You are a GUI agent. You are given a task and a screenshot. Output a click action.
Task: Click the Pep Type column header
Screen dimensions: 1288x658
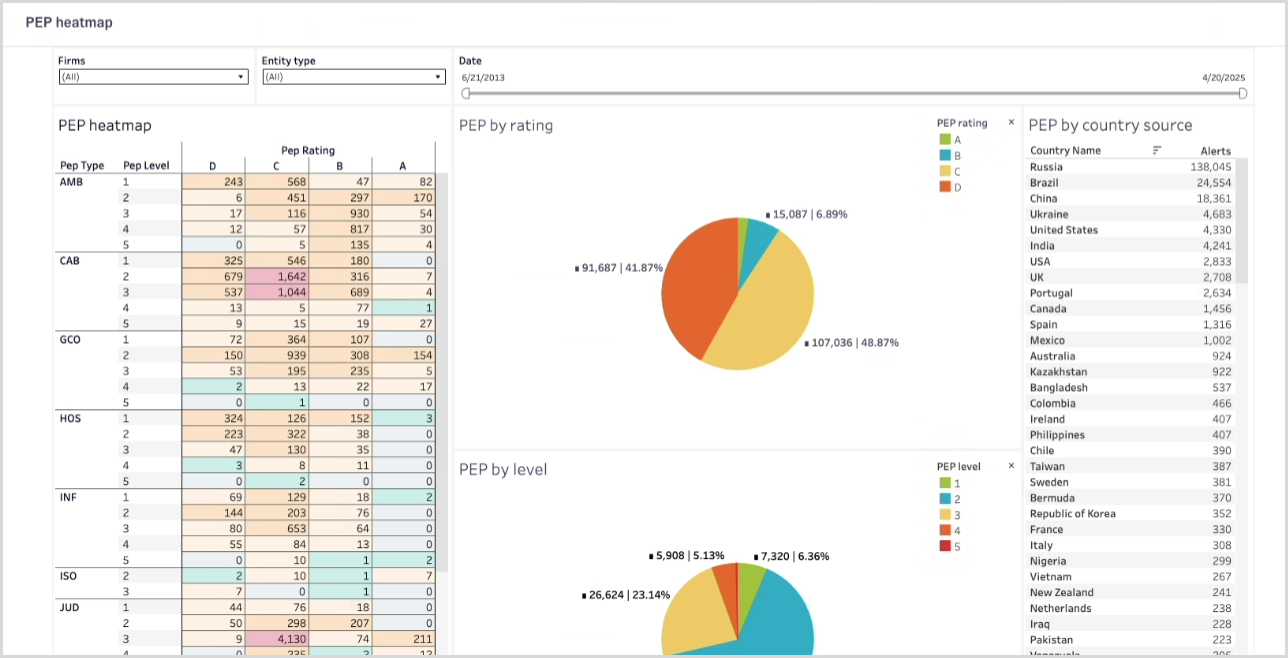(x=82, y=165)
